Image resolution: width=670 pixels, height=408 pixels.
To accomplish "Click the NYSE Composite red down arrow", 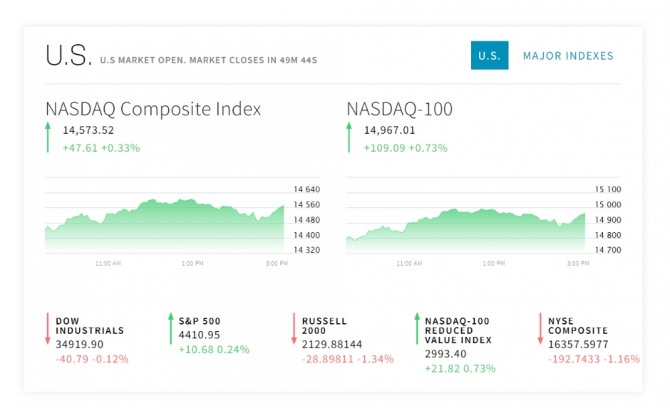I will coord(540,329).
